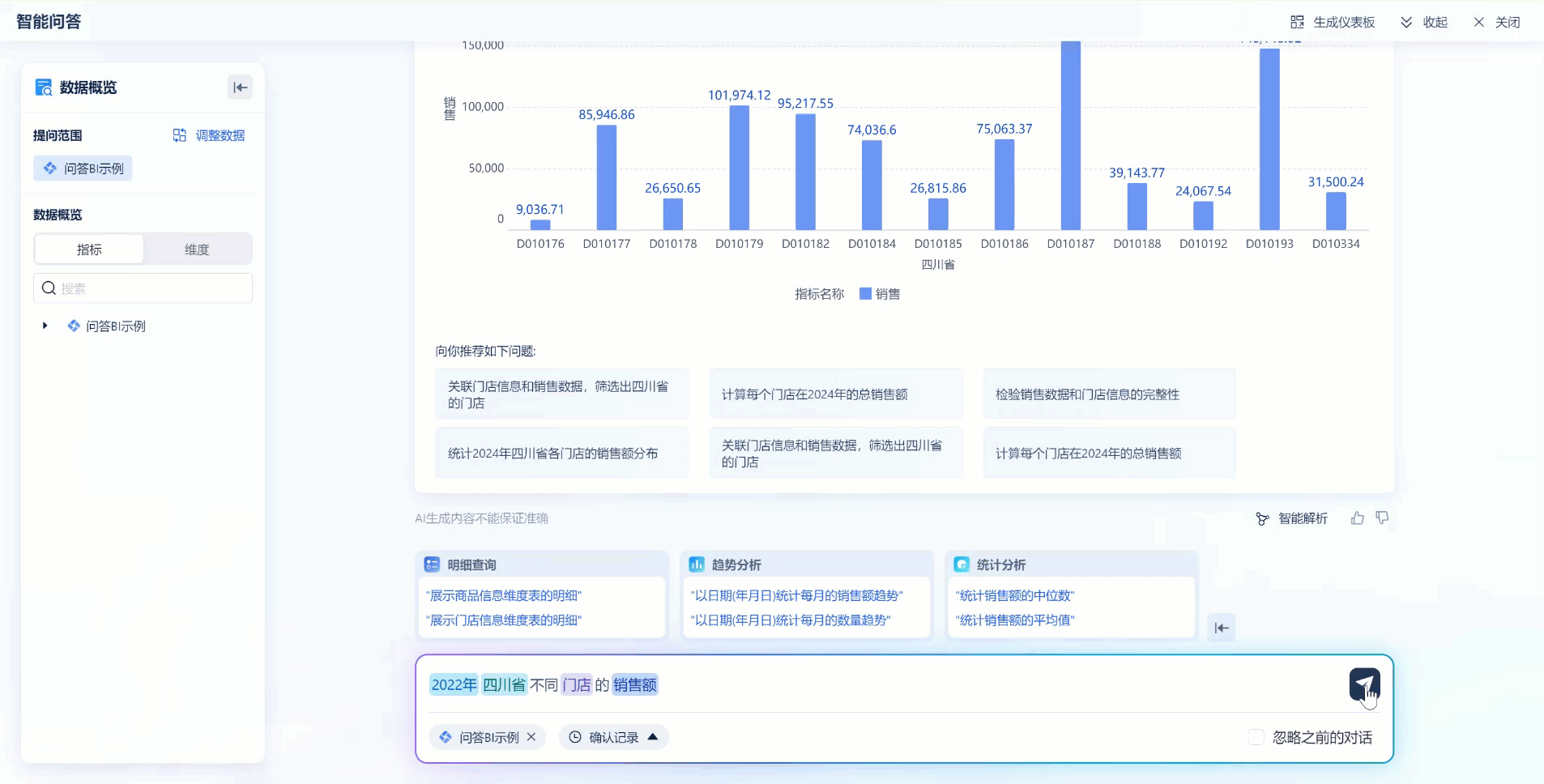Select the example query 统计销售额的中位数

pyautogui.click(x=1014, y=595)
